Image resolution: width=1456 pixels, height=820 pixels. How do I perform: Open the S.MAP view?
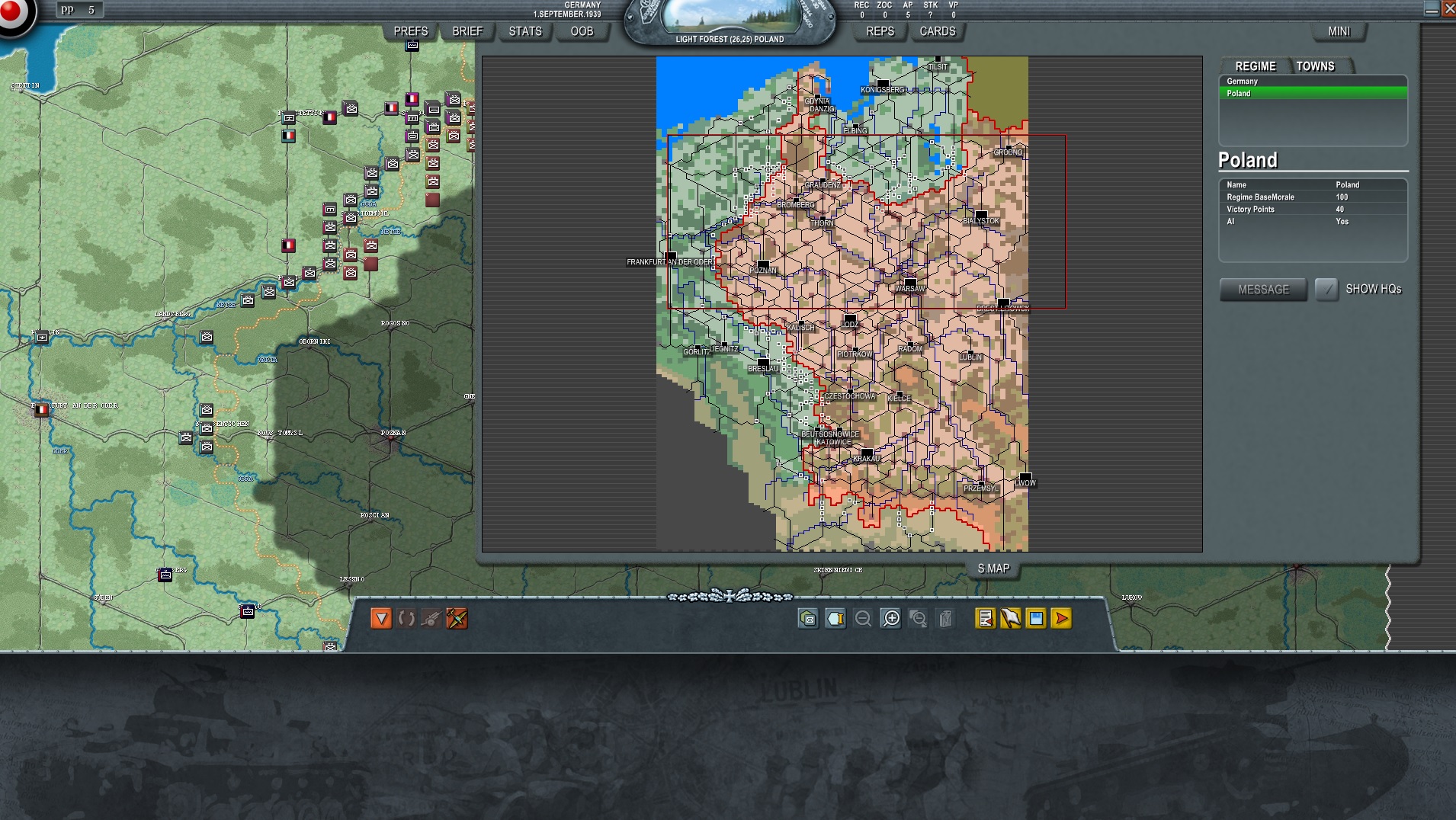pos(993,569)
